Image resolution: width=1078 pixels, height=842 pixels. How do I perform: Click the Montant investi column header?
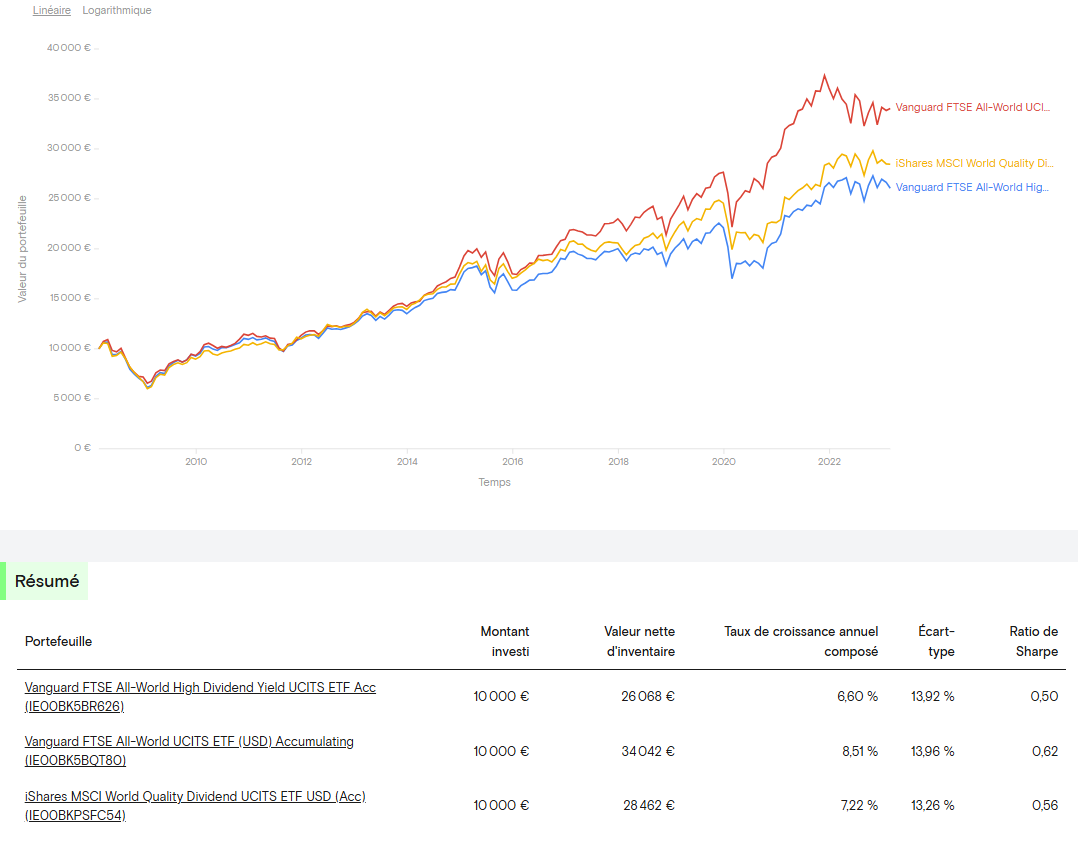point(504,641)
